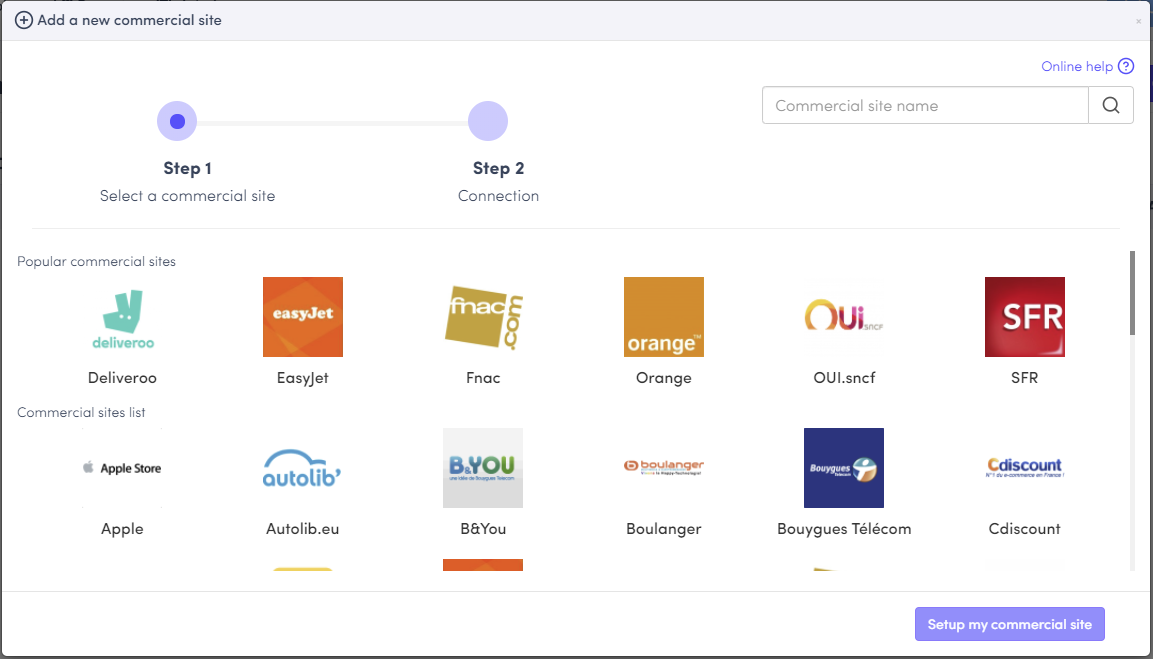
Task: Click the commercial sites list scrollbar
Action: (x=1132, y=293)
